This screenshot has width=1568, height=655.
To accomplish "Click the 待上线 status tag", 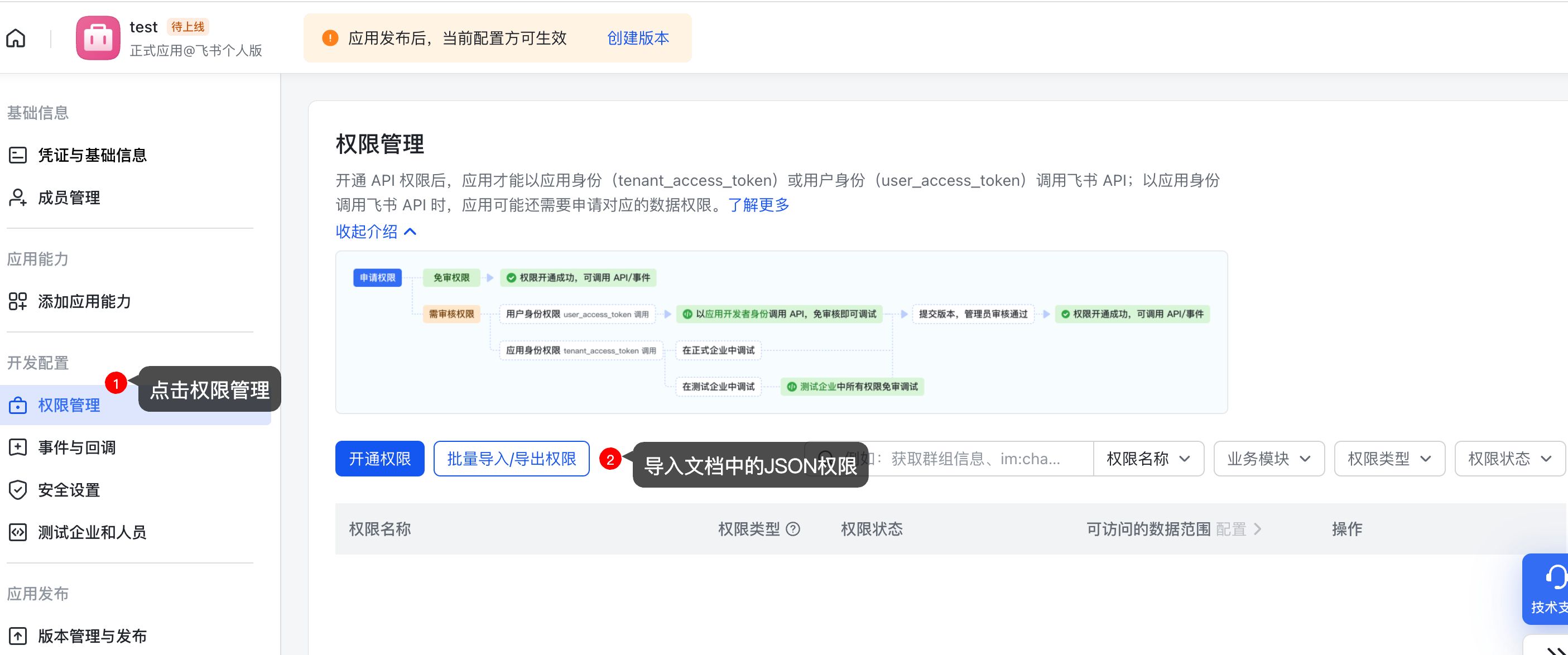I will point(187,27).
